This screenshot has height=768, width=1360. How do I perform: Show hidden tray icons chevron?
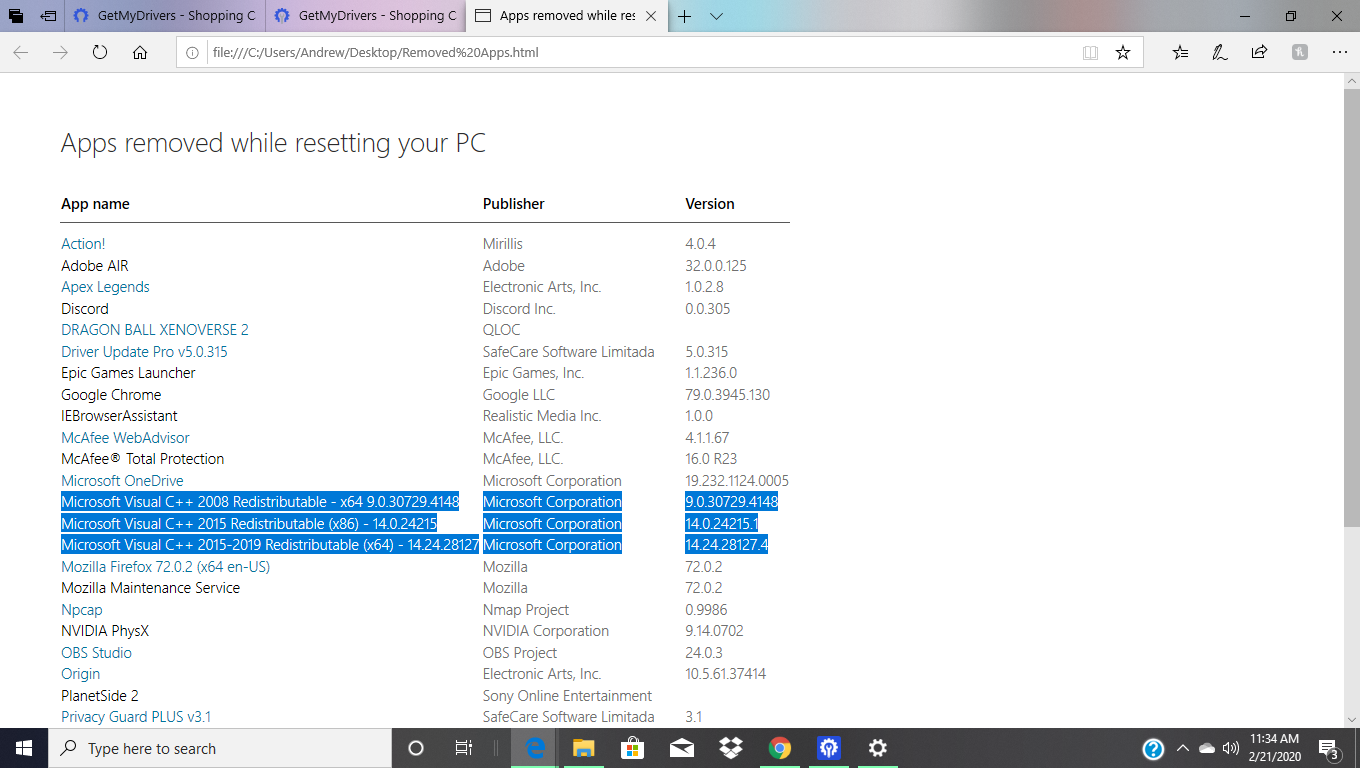click(x=1182, y=748)
